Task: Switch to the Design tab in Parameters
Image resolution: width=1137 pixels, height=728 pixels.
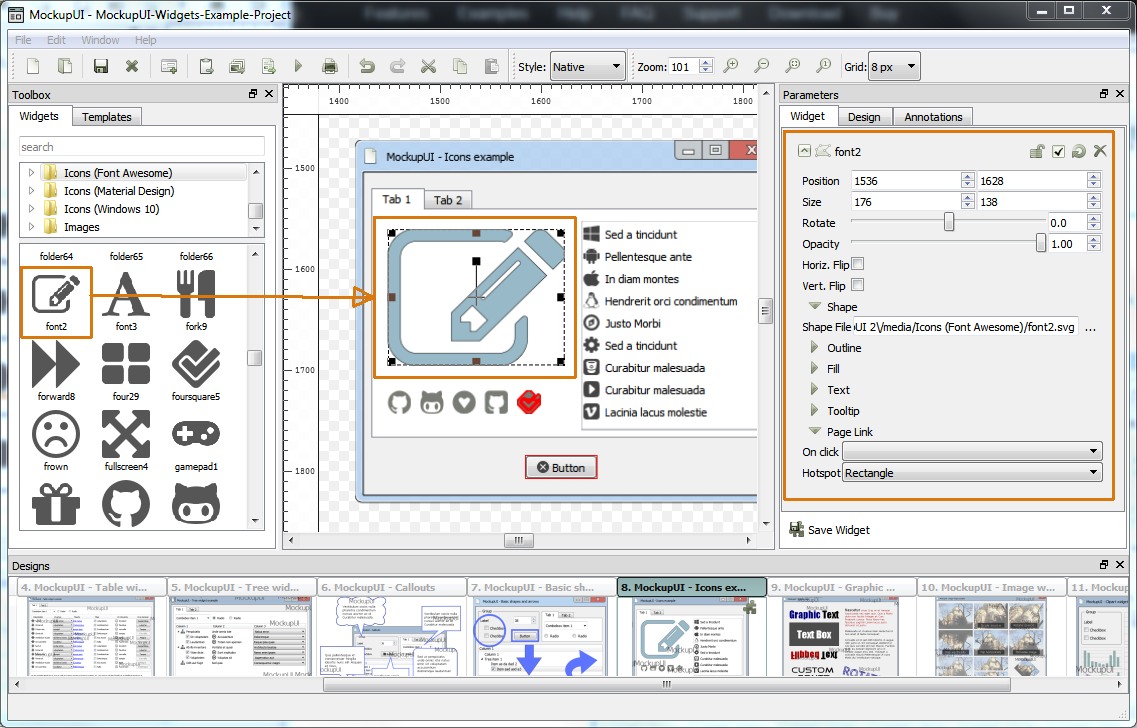Action: pyautogui.click(x=864, y=117)
